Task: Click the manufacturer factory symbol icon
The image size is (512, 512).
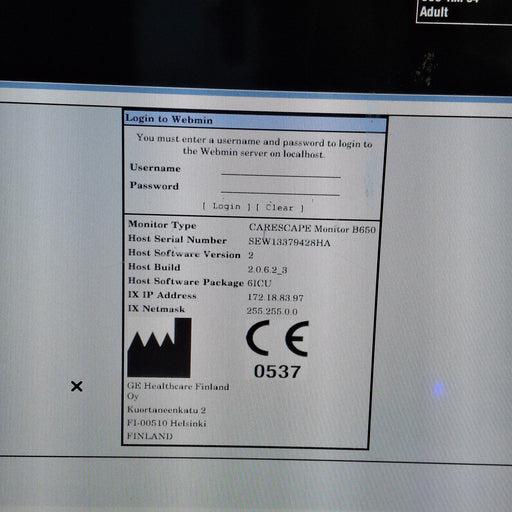Action: pos(159,348)
